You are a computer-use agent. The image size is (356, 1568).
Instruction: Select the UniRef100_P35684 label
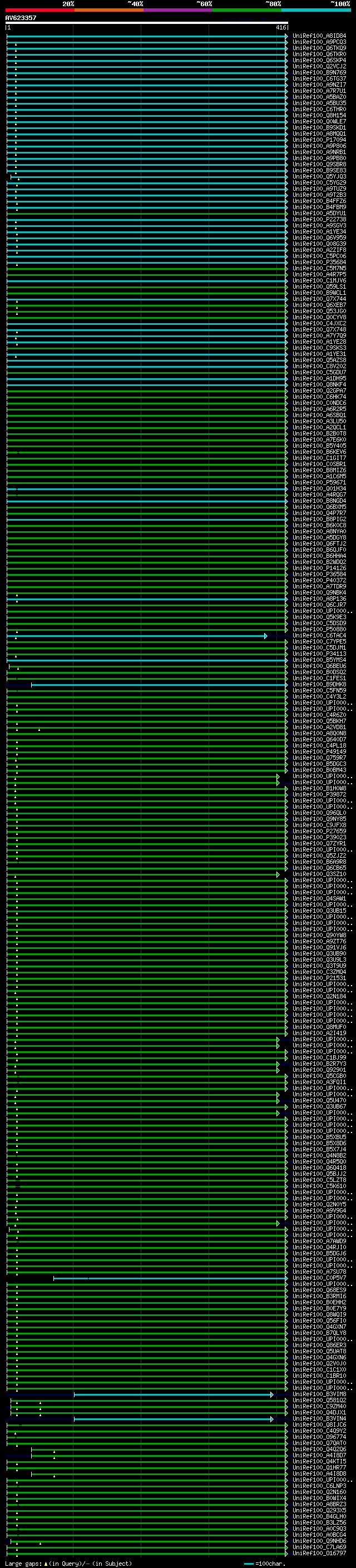pyautogui.click(x=319, y=263)
